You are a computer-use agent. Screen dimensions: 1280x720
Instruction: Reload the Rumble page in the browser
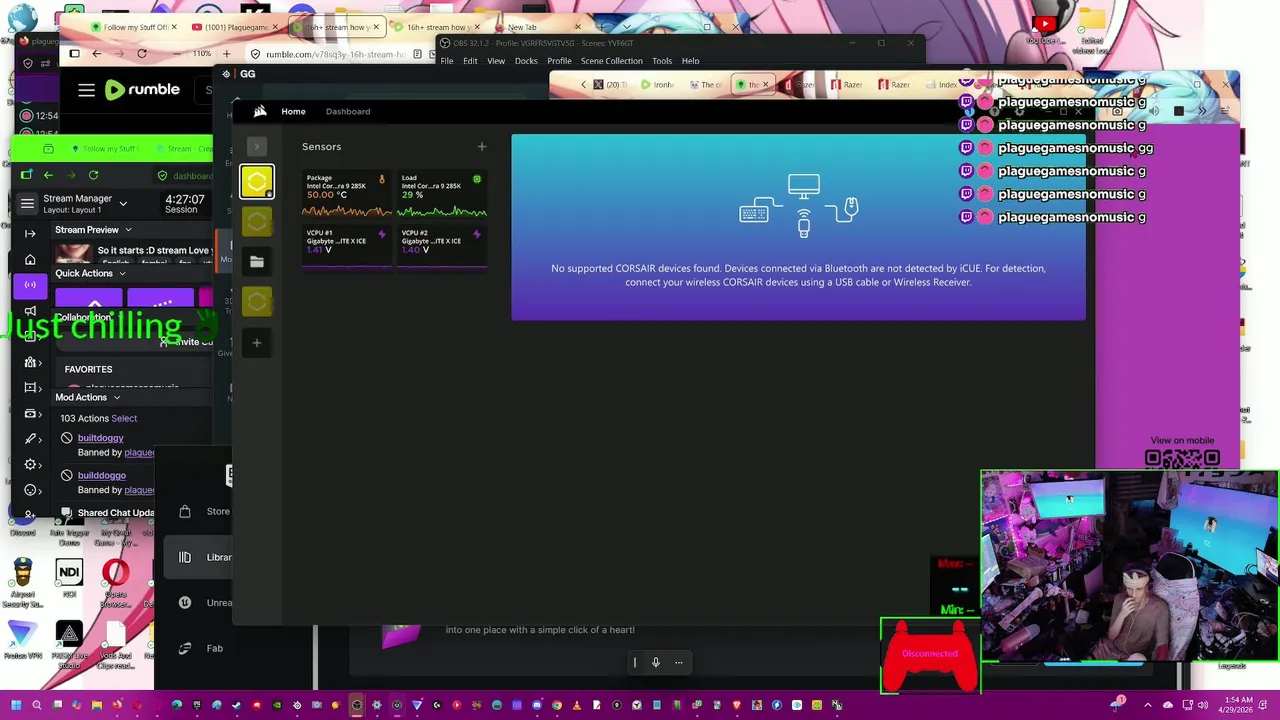142,54
